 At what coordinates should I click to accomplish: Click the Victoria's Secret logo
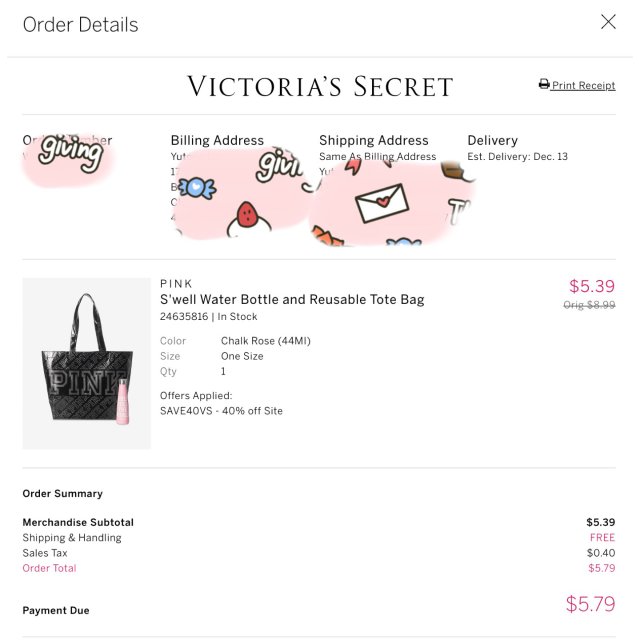pos(320,87)
